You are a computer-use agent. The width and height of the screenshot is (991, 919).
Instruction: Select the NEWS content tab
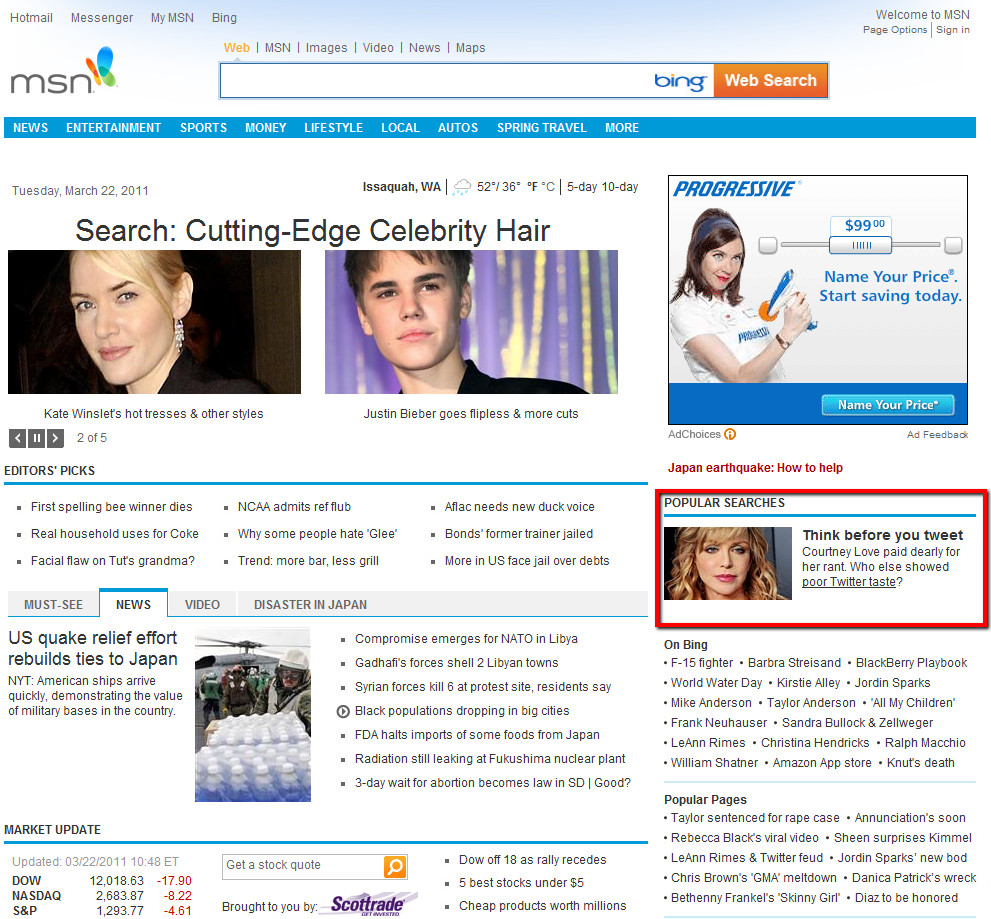[133, 604]
